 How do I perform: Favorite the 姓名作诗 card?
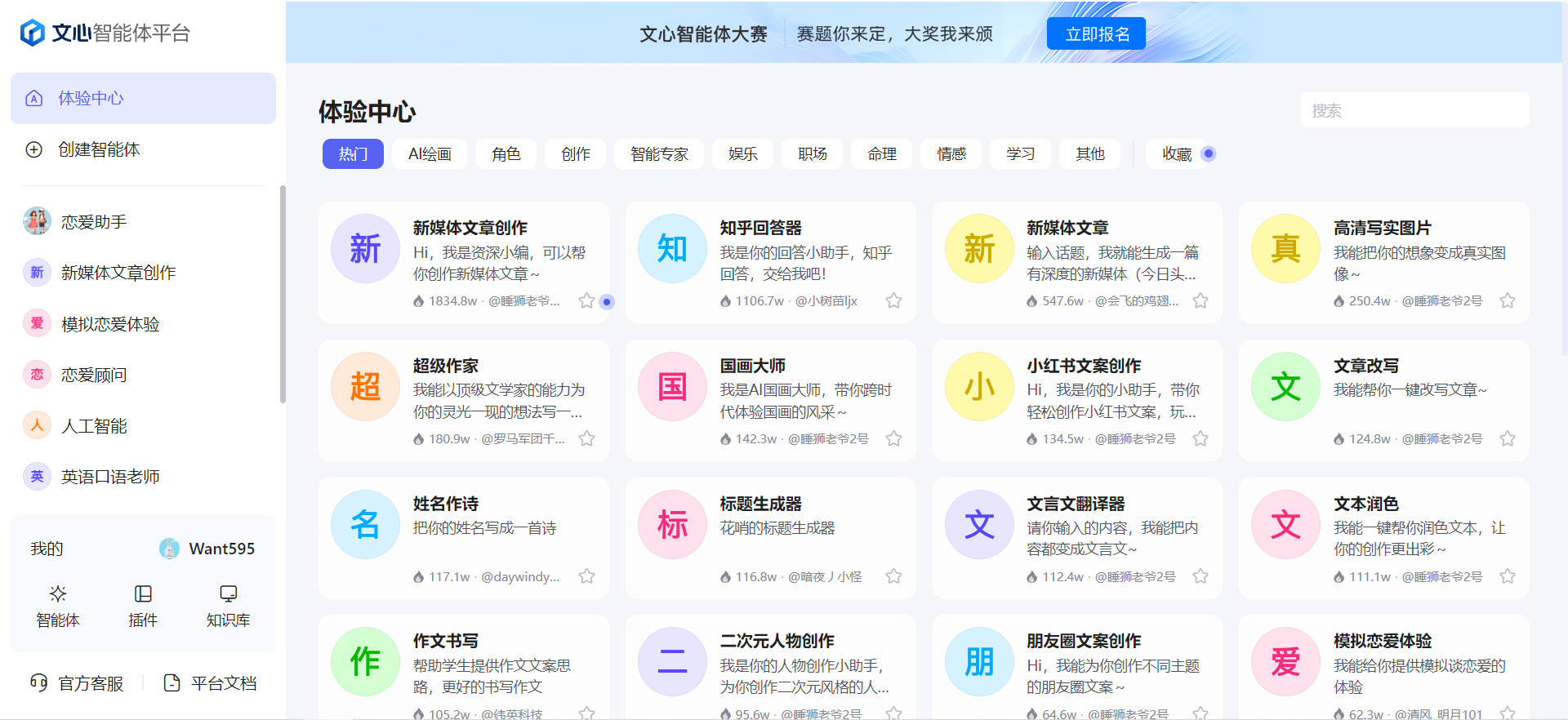coord(586,576)
